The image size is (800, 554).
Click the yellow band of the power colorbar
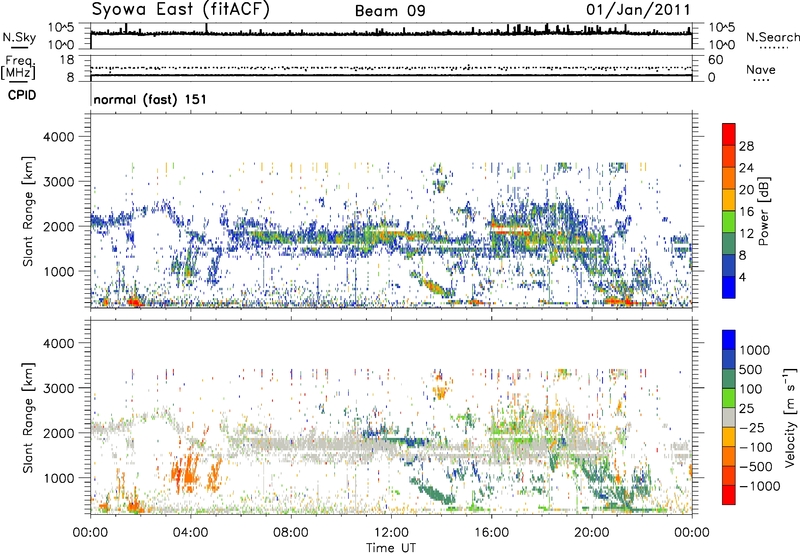[729, 199]
